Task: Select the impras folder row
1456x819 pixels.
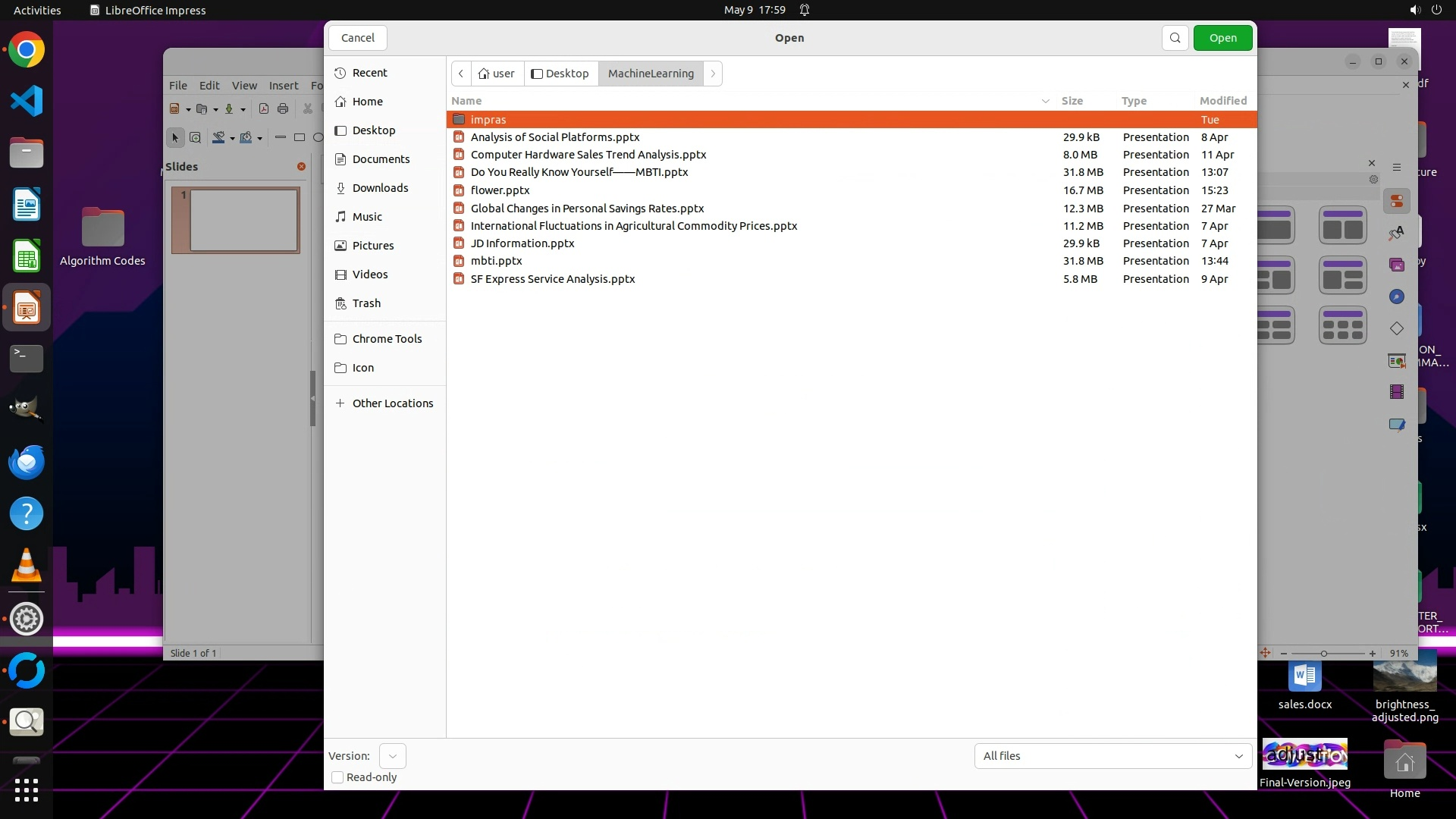Action: pyautogui.click(x=488, y=120)
